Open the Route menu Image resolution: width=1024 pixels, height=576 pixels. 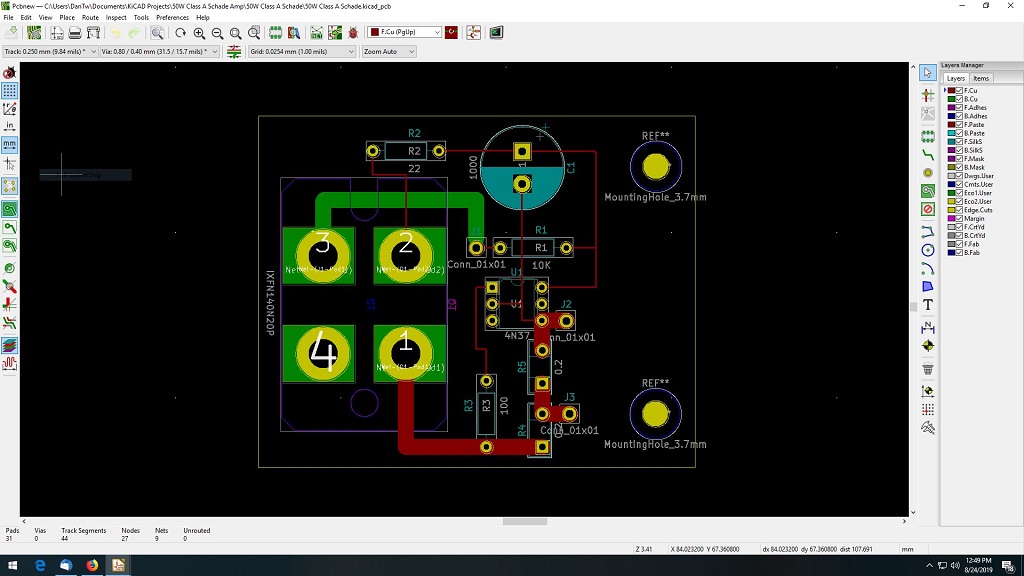pyautogui.click(x=90, y=18)
